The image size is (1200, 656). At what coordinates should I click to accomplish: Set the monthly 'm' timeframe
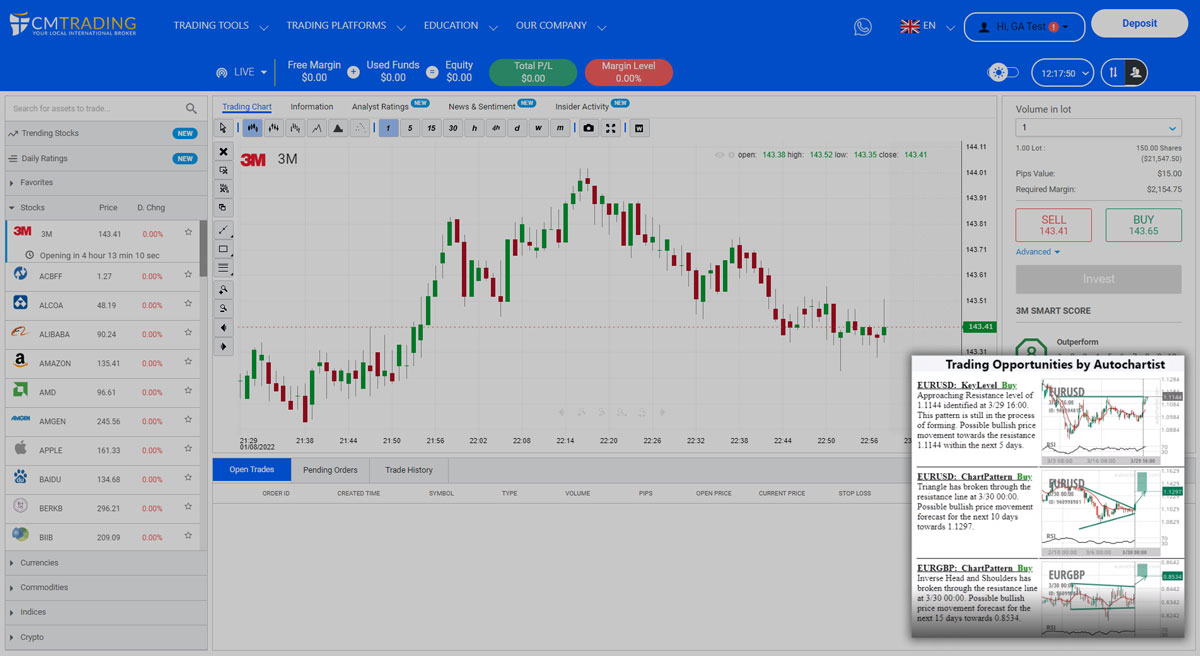[x=560, y=128]
